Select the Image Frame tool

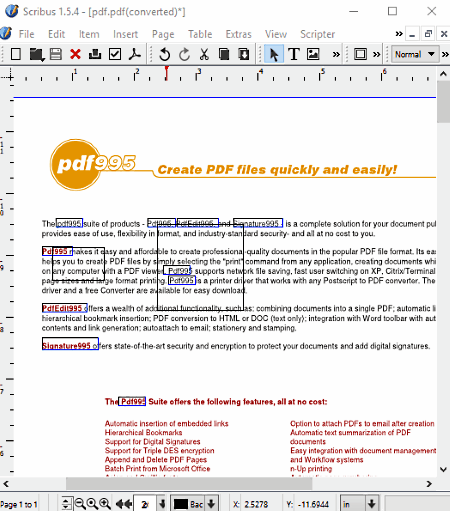(313, 54)
